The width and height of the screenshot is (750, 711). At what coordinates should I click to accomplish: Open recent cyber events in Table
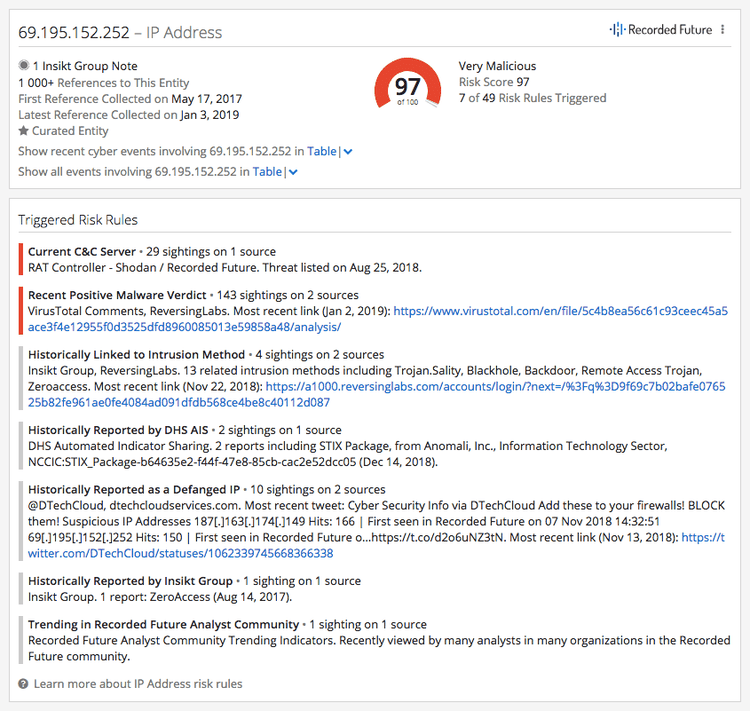(321, 151)
